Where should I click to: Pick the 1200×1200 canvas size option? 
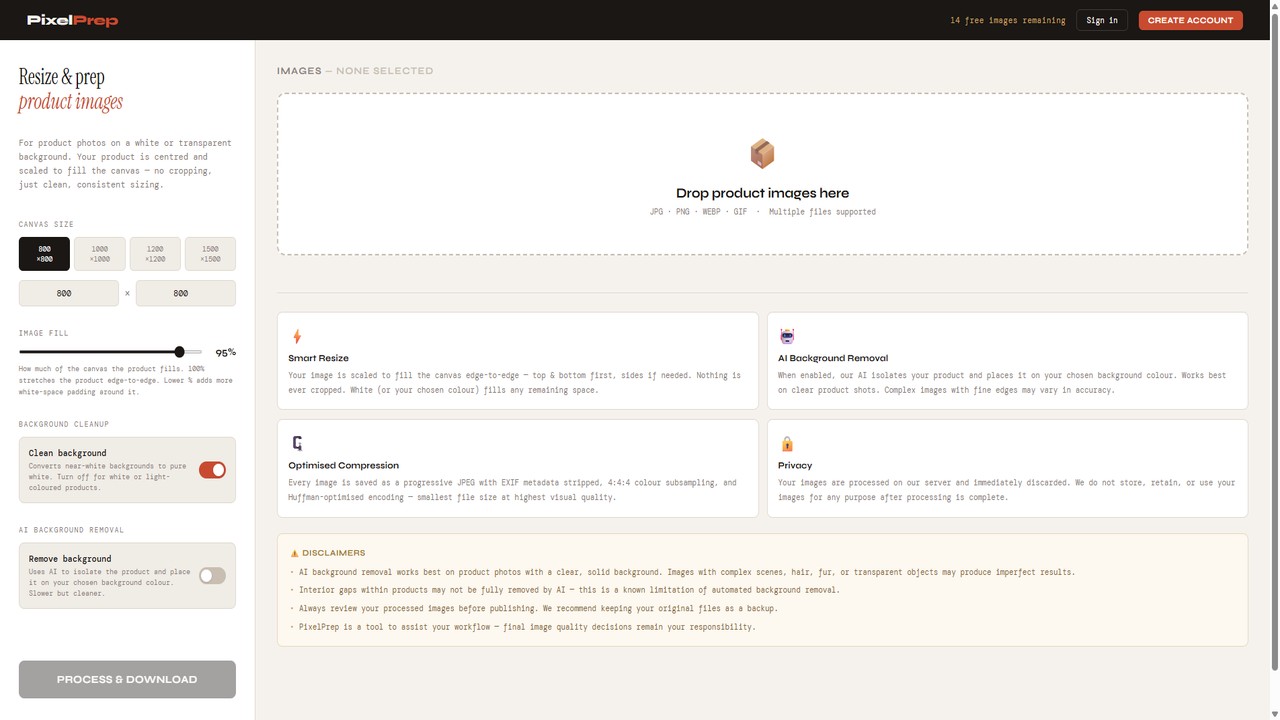coord(155,254)
